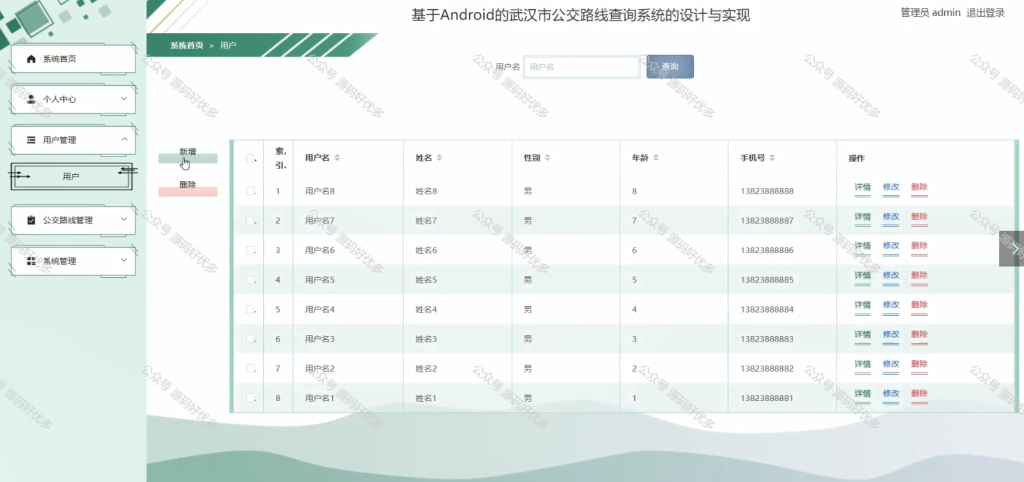The image size is (1024, 482).
Task: Click 修改 for 用户名1
Action: pos(891,394)
